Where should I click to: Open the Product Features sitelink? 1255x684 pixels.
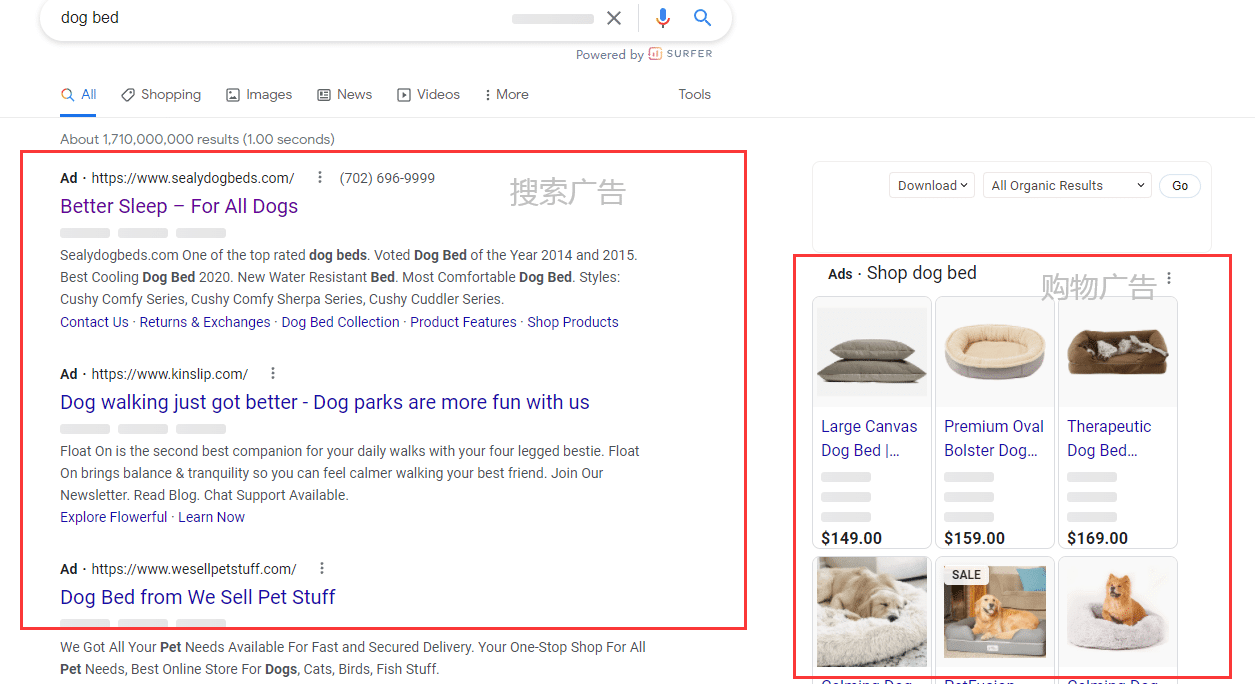click(463, 322)
